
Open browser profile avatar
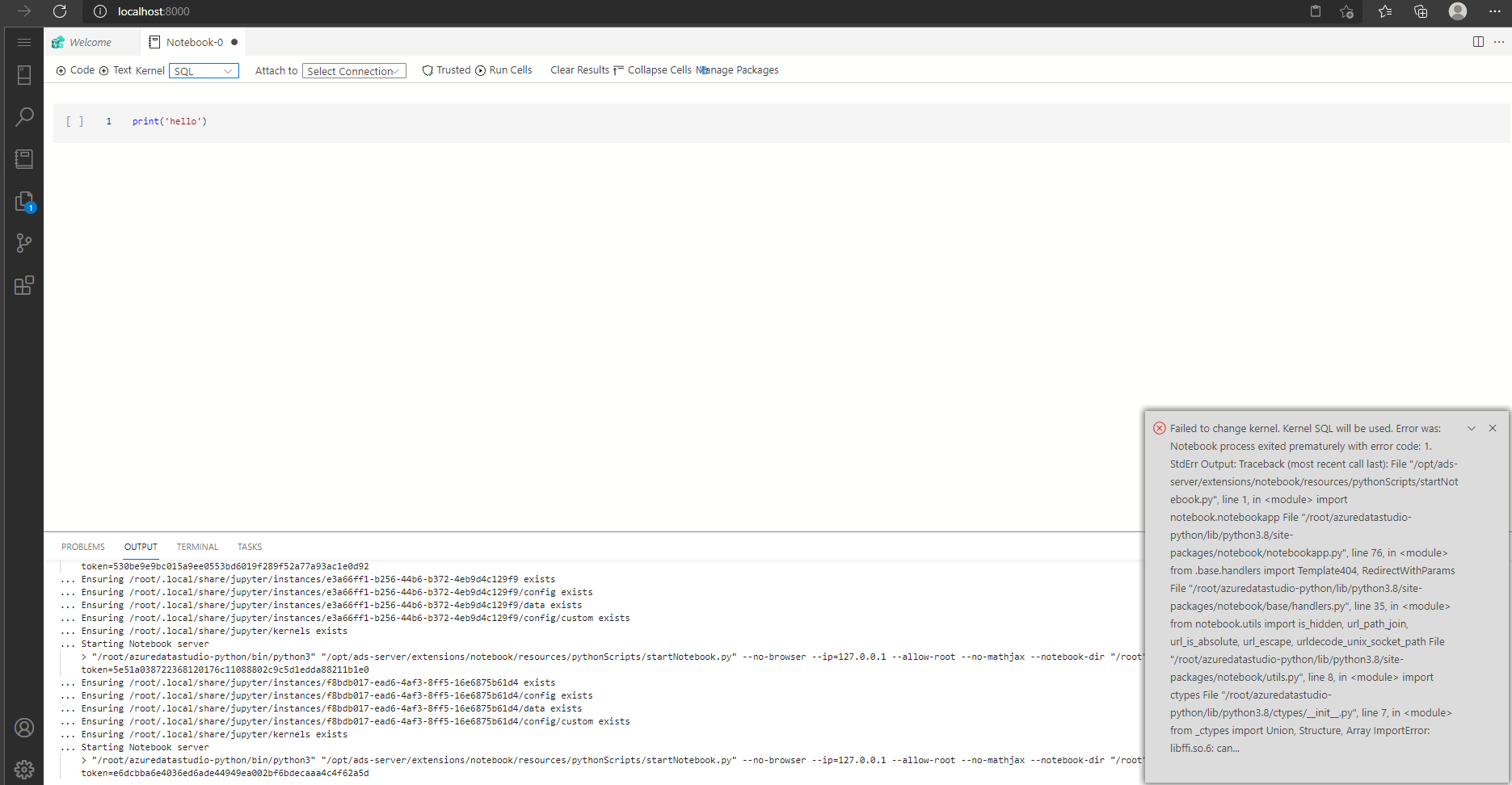tap(1458, 11)
